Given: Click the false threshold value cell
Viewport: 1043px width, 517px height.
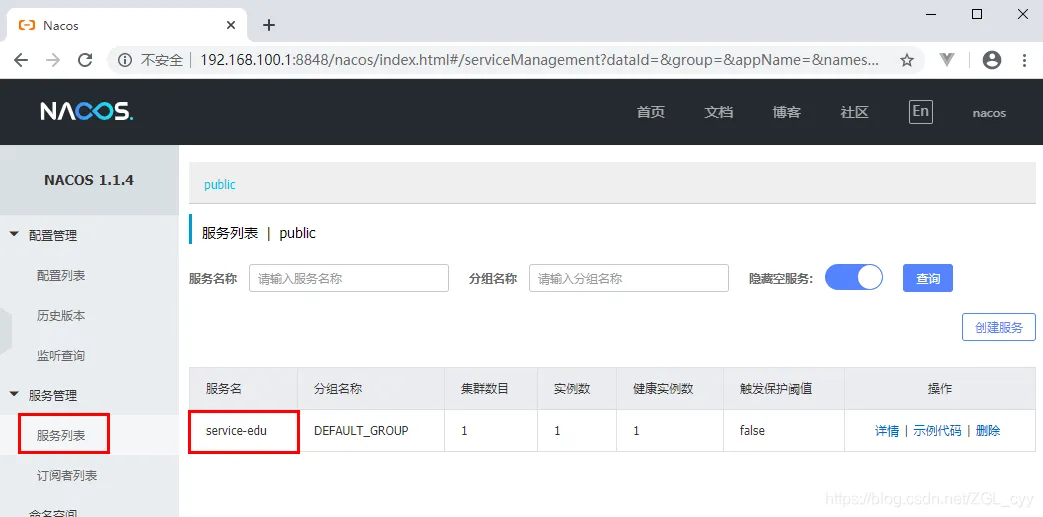Looking at the screenshot, I should 784,431.
